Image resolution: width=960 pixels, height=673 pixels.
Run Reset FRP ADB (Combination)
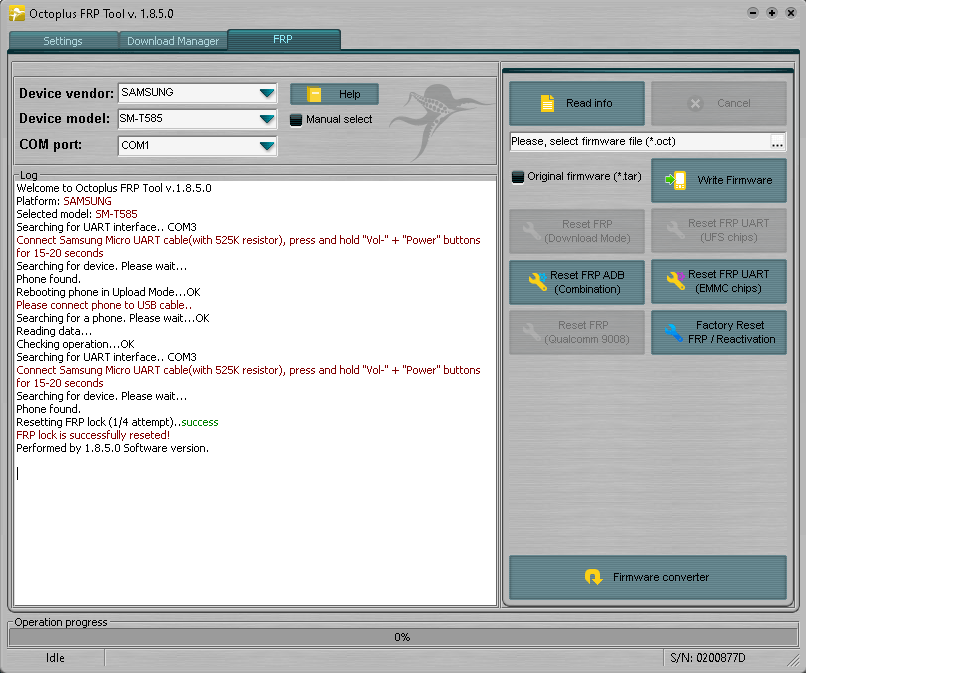click(x=577, y=282)
